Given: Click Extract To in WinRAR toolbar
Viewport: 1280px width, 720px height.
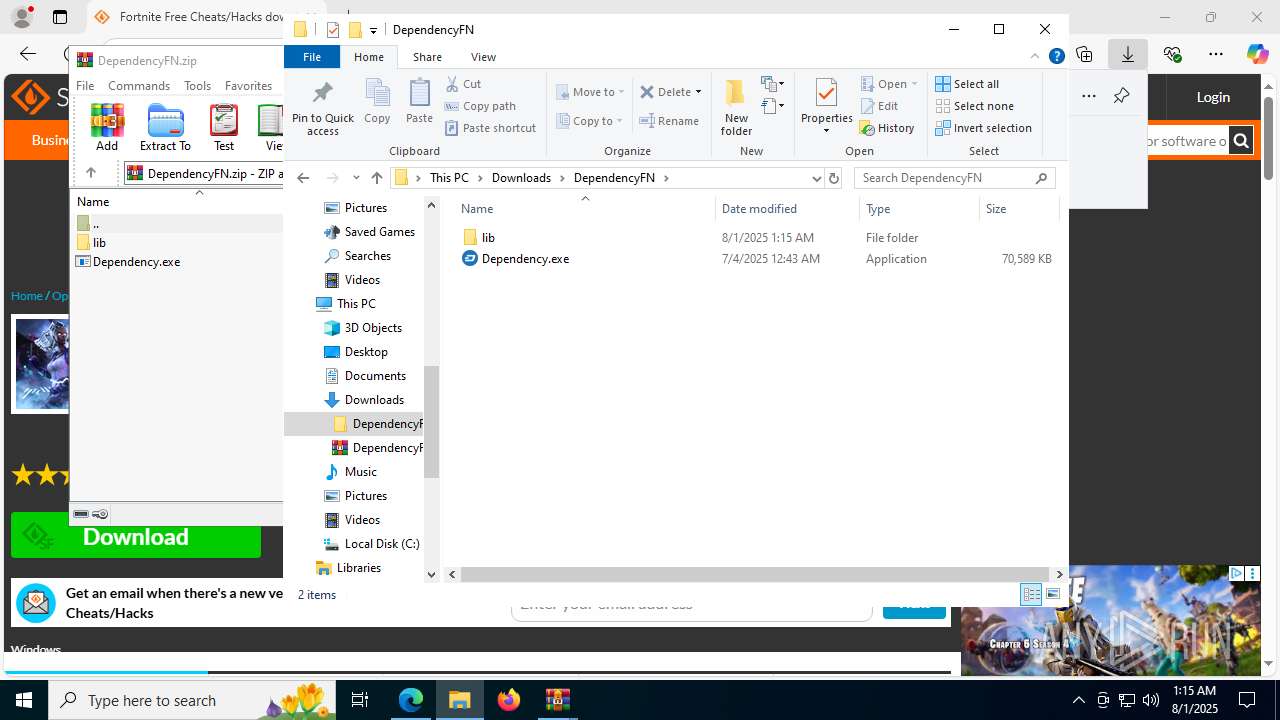Looking at the screenshot, I should (x=165, y=127).
